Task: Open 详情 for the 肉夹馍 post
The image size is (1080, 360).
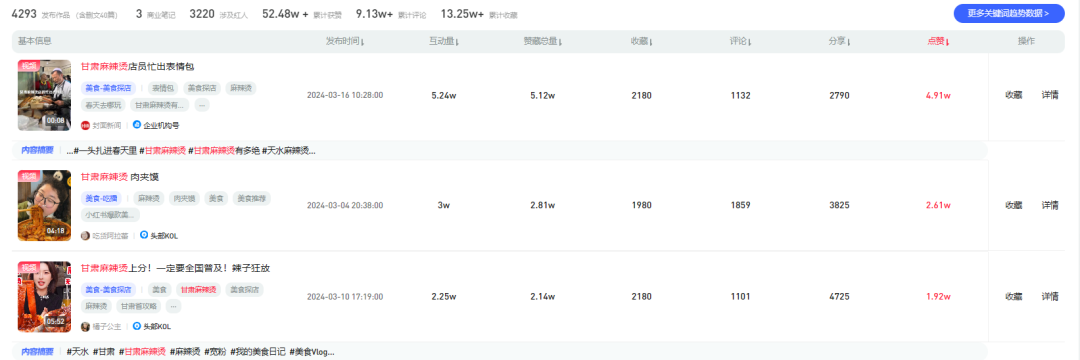Action: pos(1050,205)
